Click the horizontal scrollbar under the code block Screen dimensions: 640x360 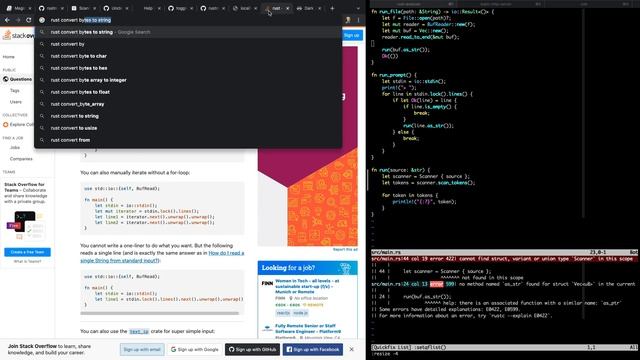coord(160,313)
